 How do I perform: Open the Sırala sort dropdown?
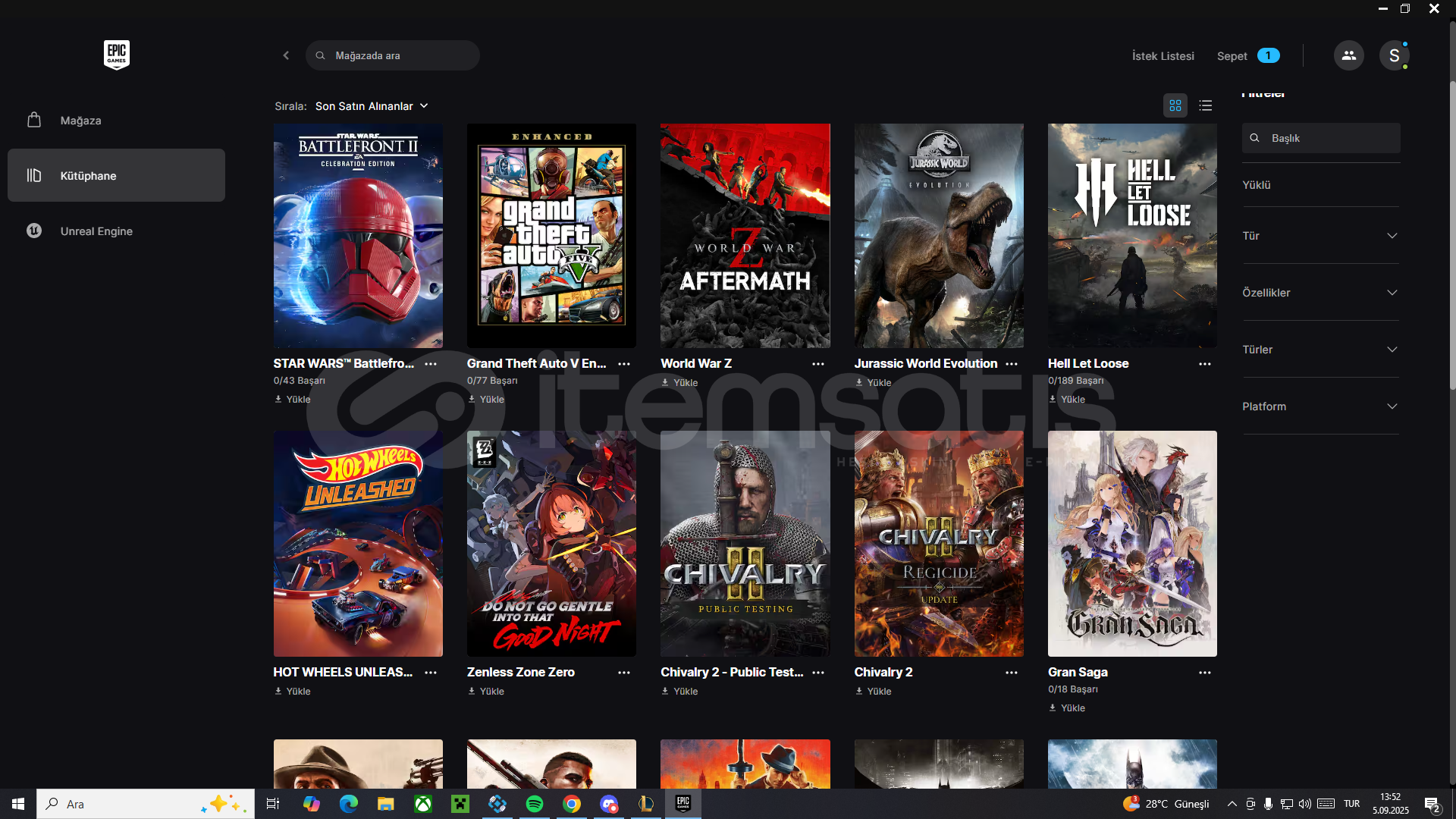372,106
